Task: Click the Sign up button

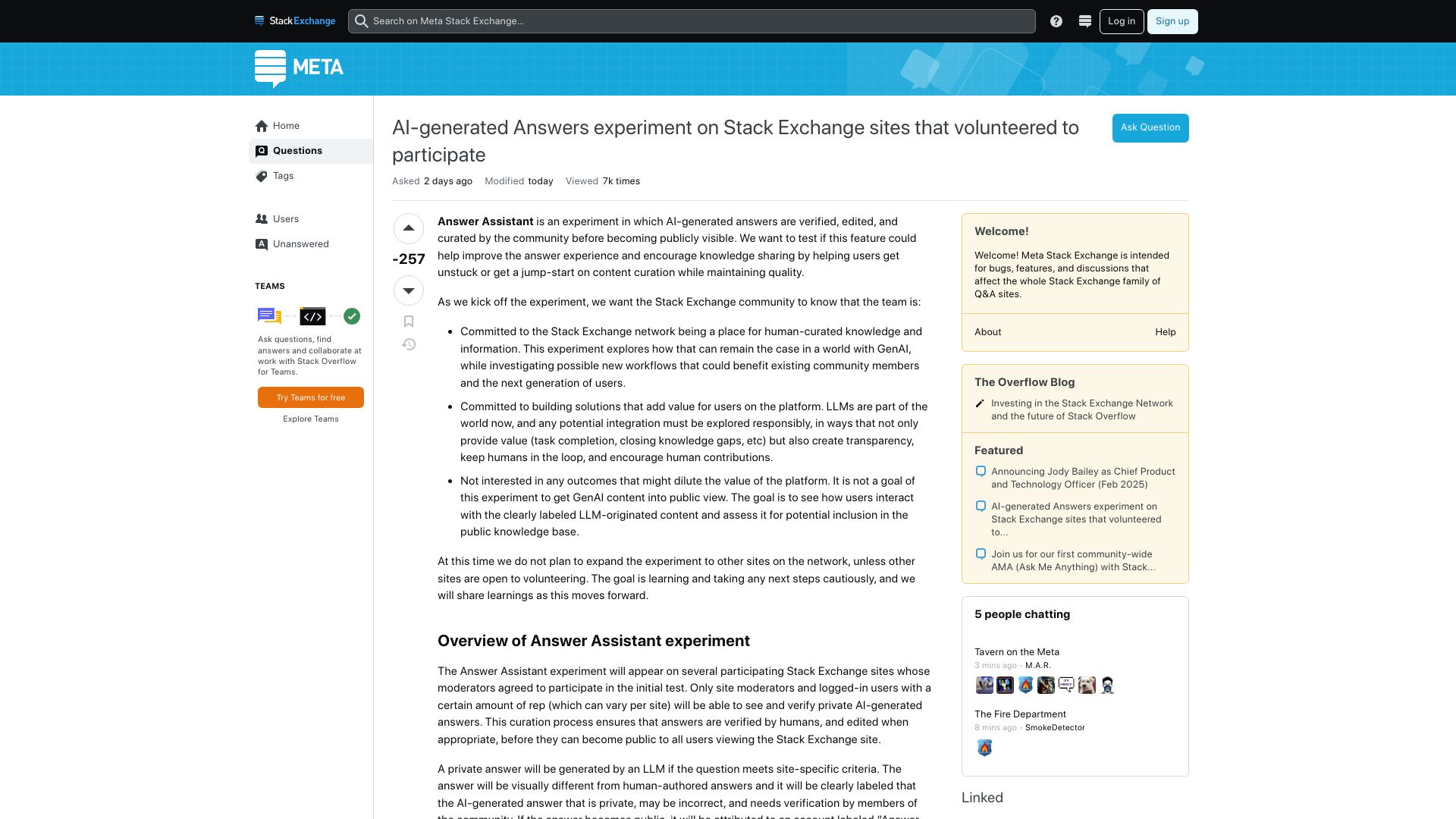Action: (x=1172, y=21)
